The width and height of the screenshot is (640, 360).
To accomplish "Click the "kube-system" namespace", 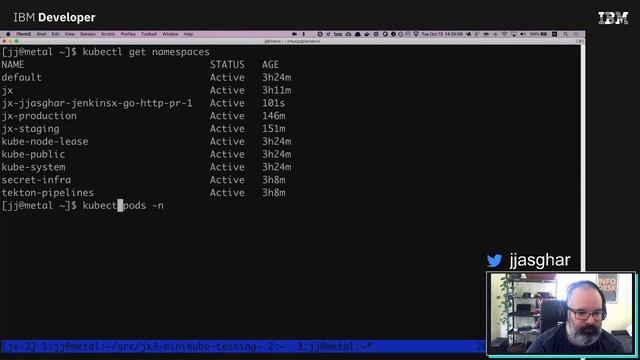I will click(x=33, y=167).
